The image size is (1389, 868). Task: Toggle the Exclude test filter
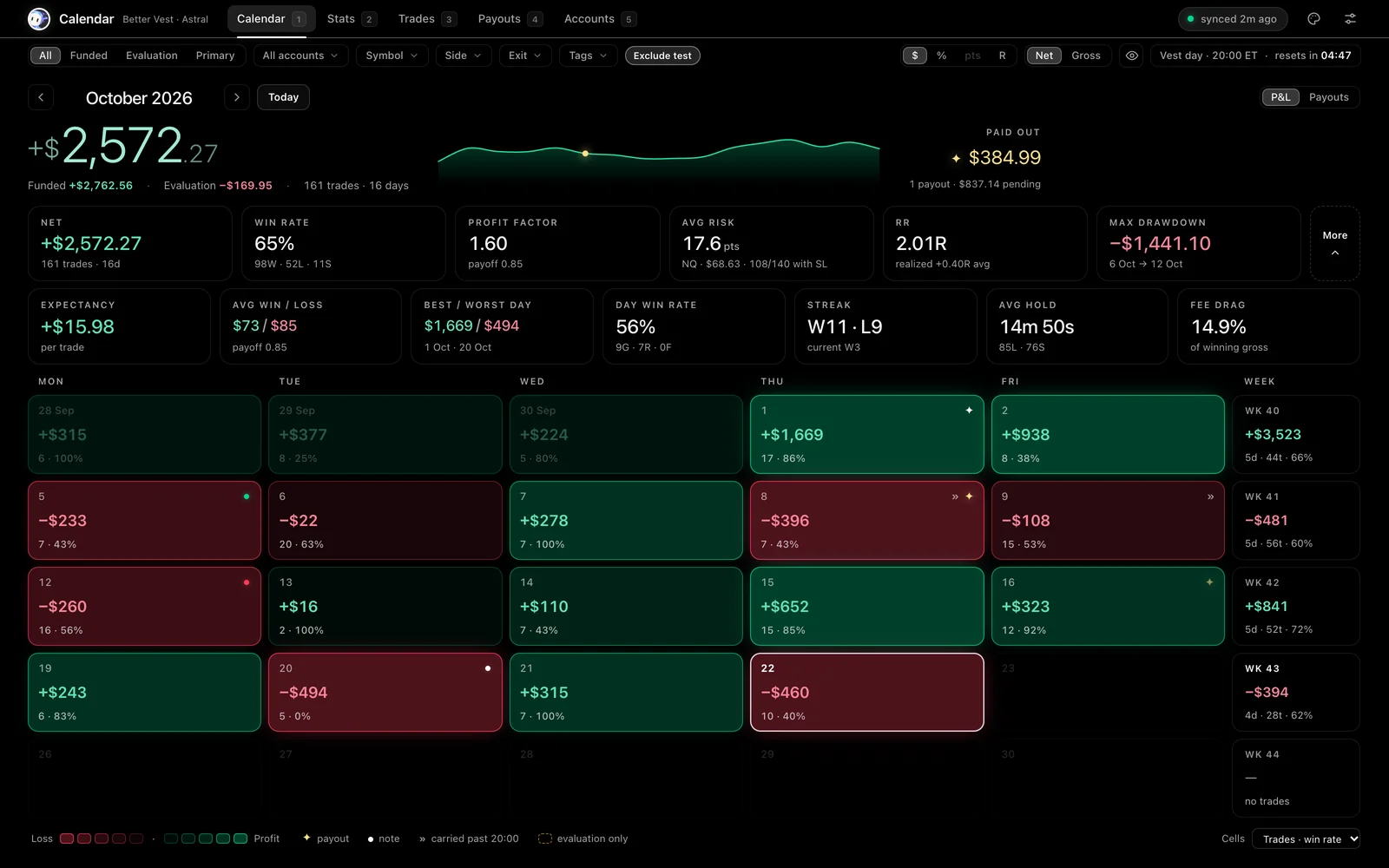click(662, 56)
